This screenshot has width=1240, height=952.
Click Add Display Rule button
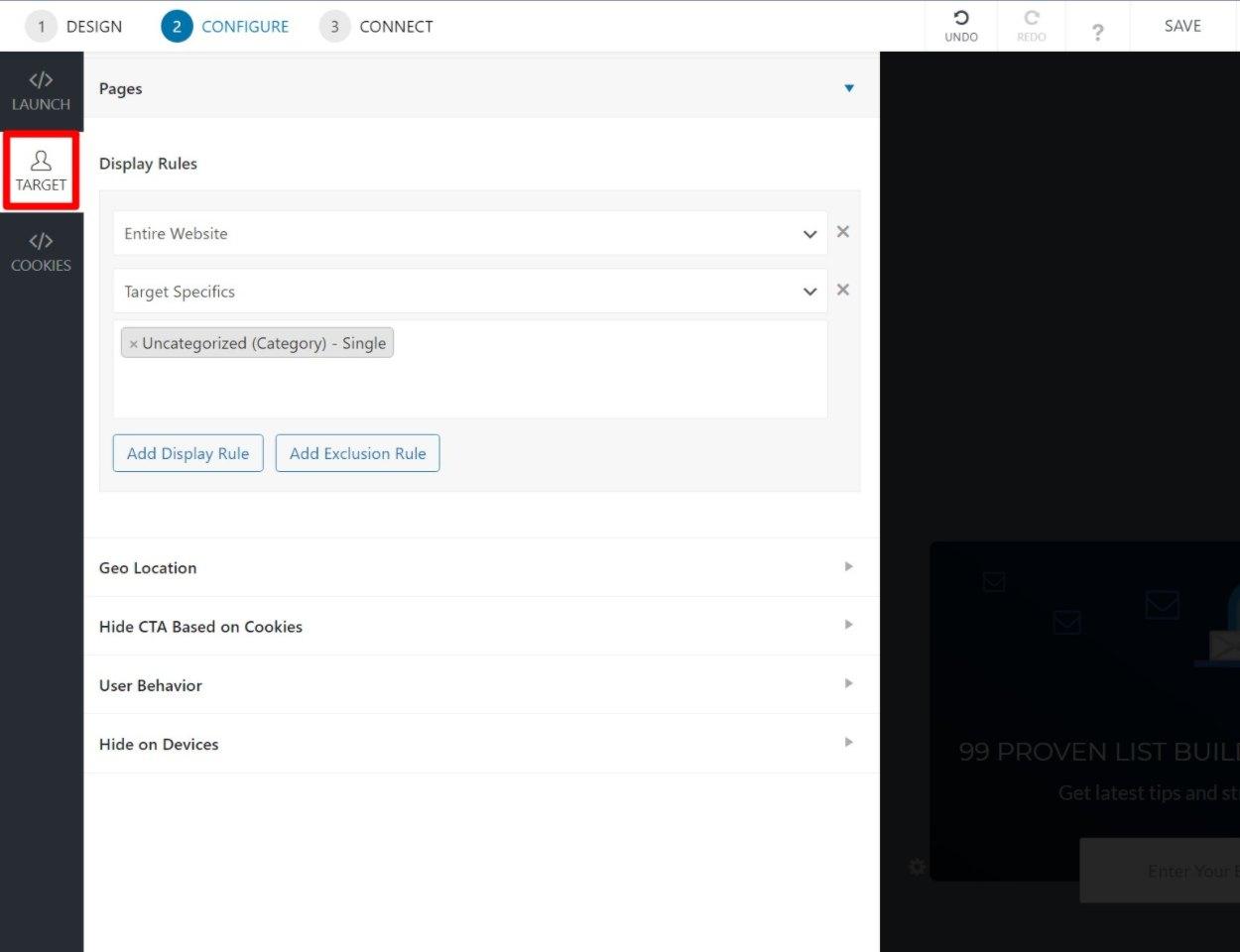coord(188,453)
